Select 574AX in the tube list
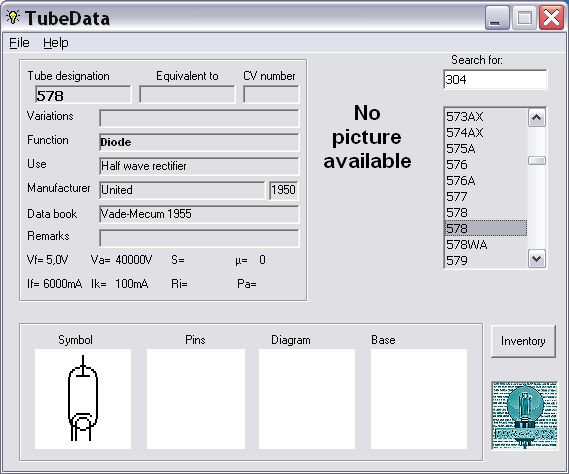 pos(486,133)
